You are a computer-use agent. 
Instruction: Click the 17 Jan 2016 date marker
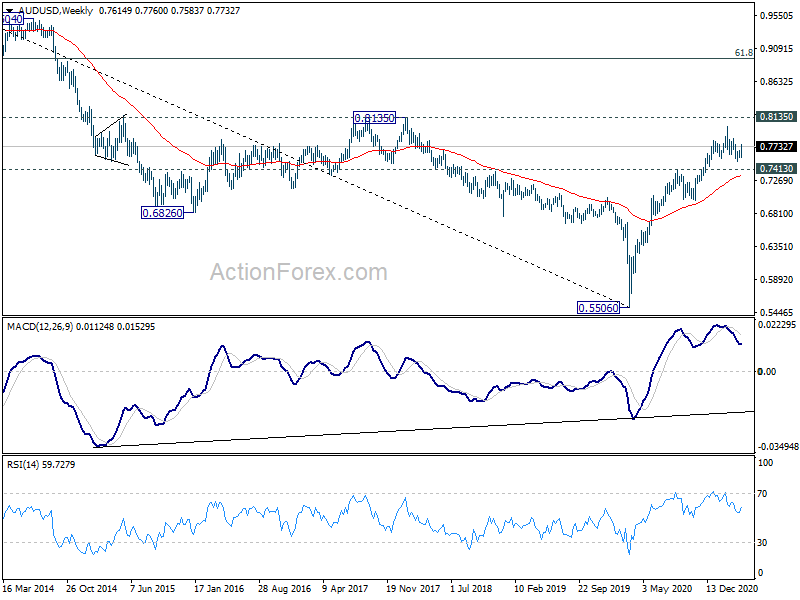(x=219, y=588)
